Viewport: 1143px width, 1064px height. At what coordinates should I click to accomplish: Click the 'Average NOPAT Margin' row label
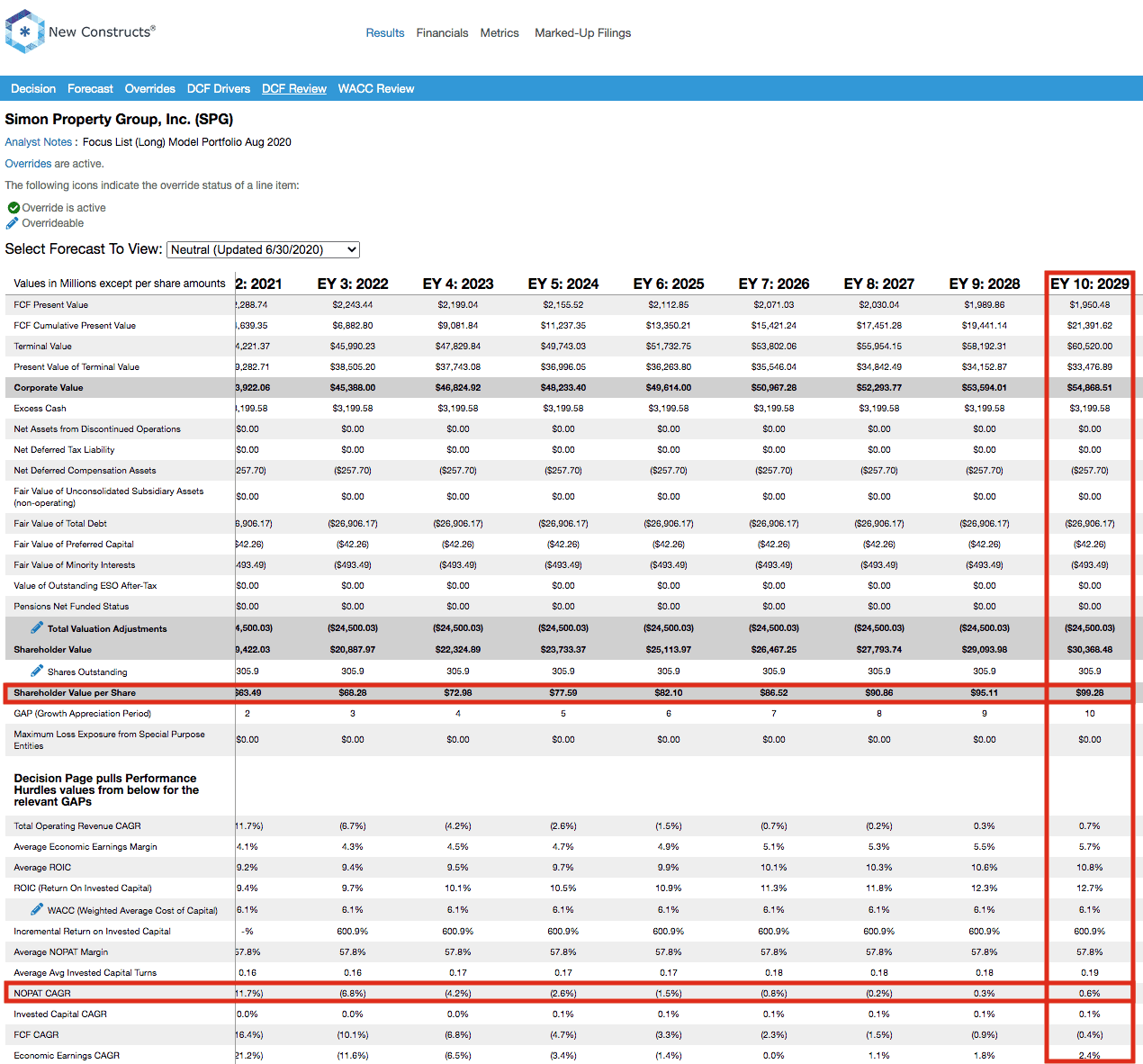(61, 952)
